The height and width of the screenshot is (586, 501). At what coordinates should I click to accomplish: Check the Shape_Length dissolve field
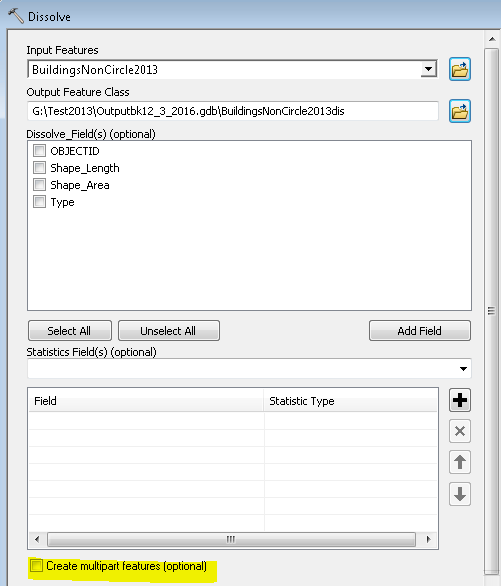(39, 167)
